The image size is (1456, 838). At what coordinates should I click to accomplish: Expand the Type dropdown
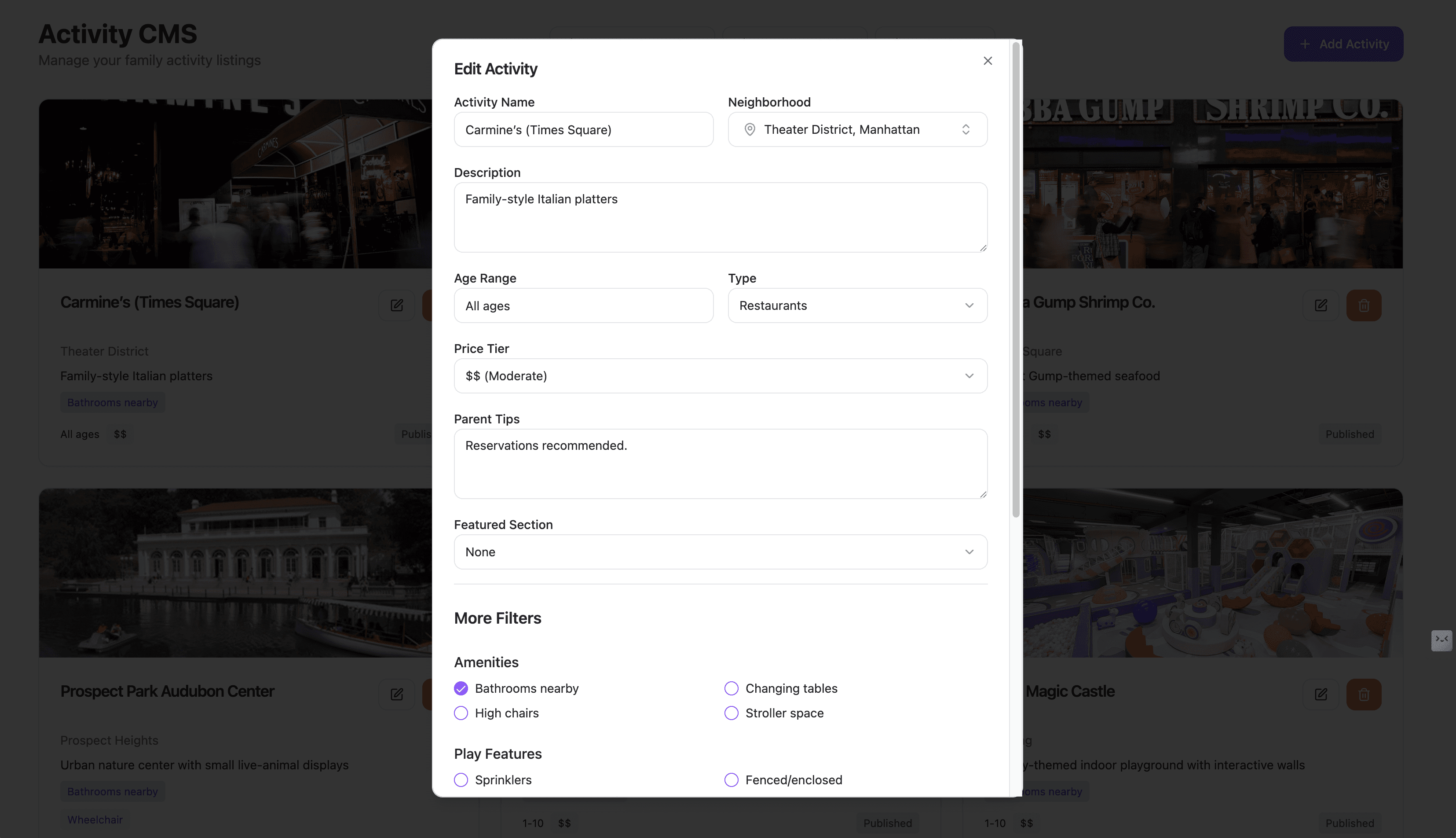(x=857, y=305)
